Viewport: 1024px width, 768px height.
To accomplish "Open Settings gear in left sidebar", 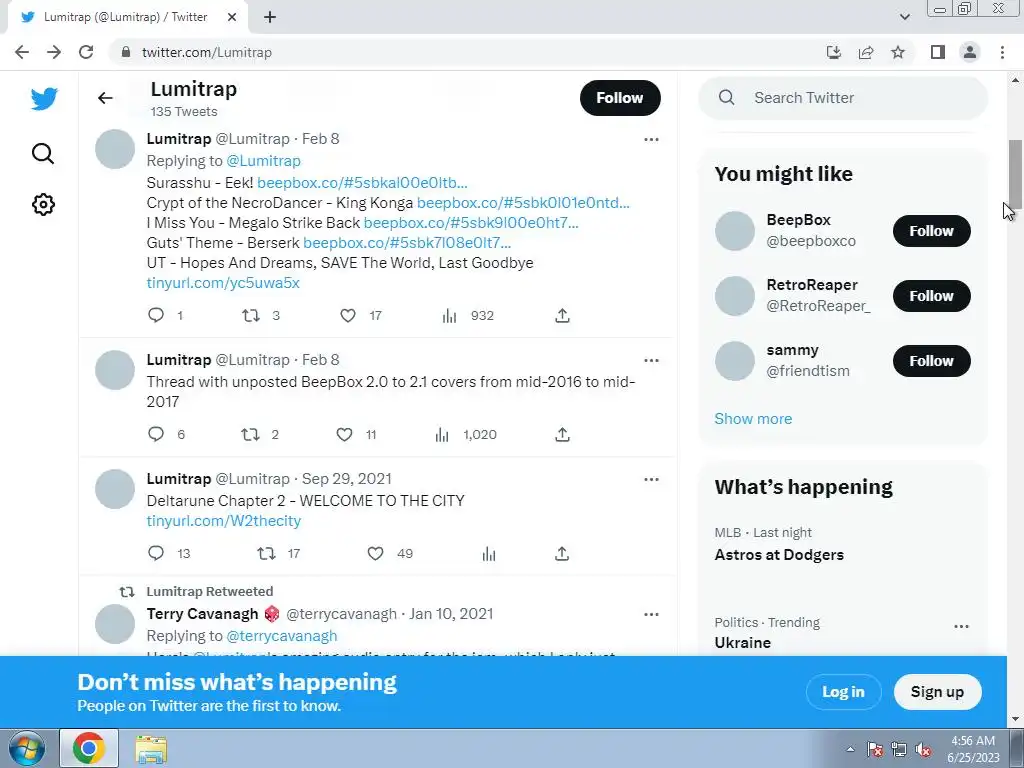I will click(43, 204).
